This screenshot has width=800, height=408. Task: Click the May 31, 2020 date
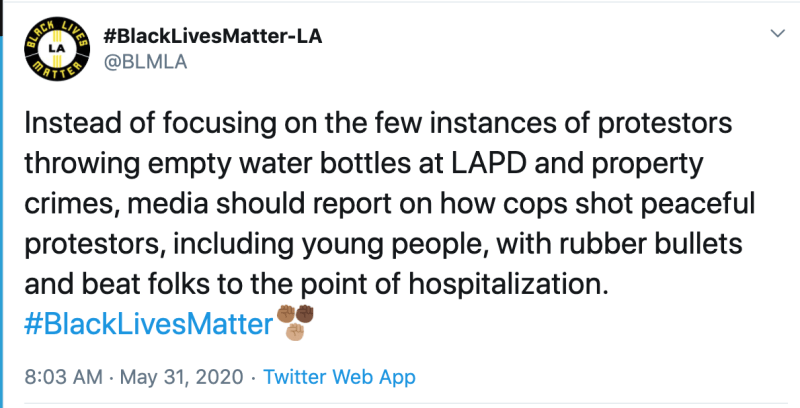click(x=181, y=377)
